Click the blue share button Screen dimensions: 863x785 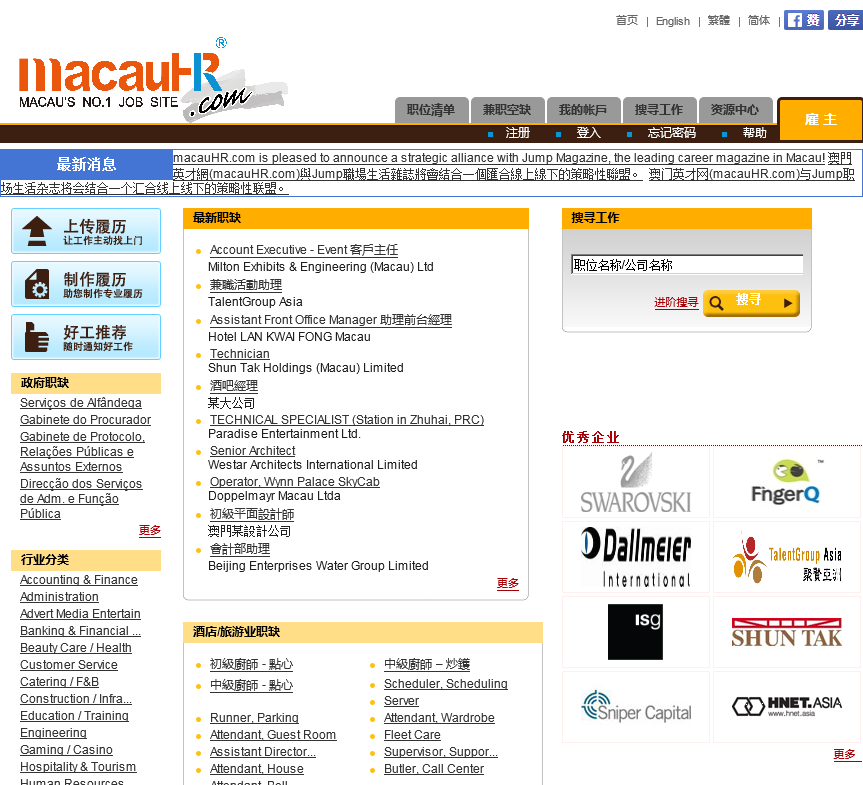(845, 20)
